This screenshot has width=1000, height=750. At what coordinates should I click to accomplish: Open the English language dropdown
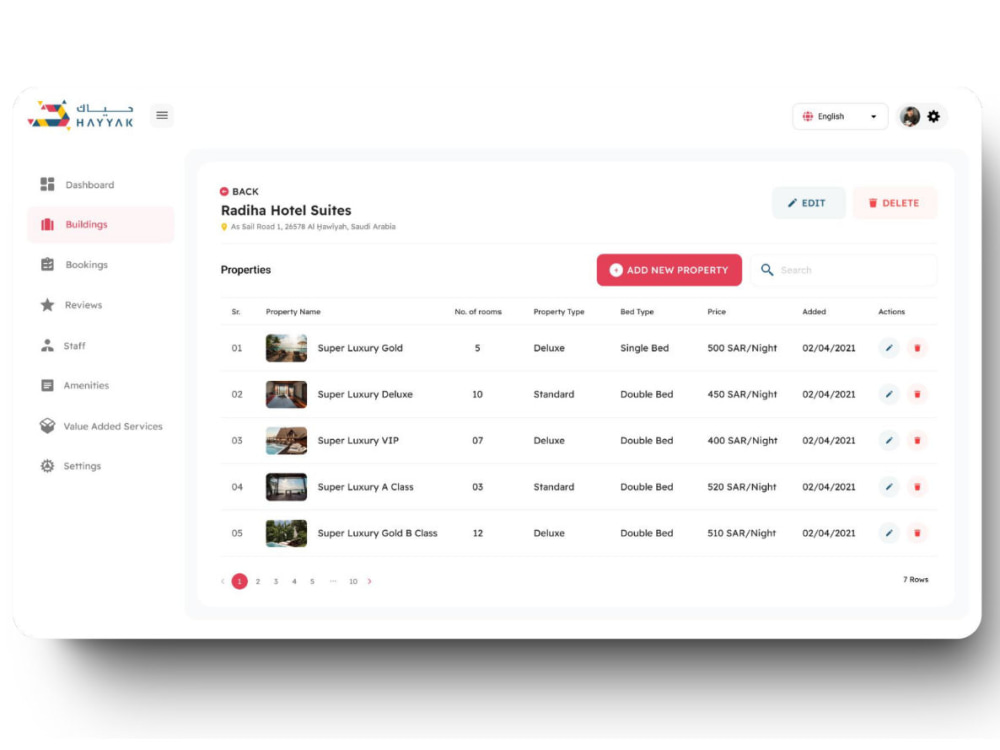point(840,116)
